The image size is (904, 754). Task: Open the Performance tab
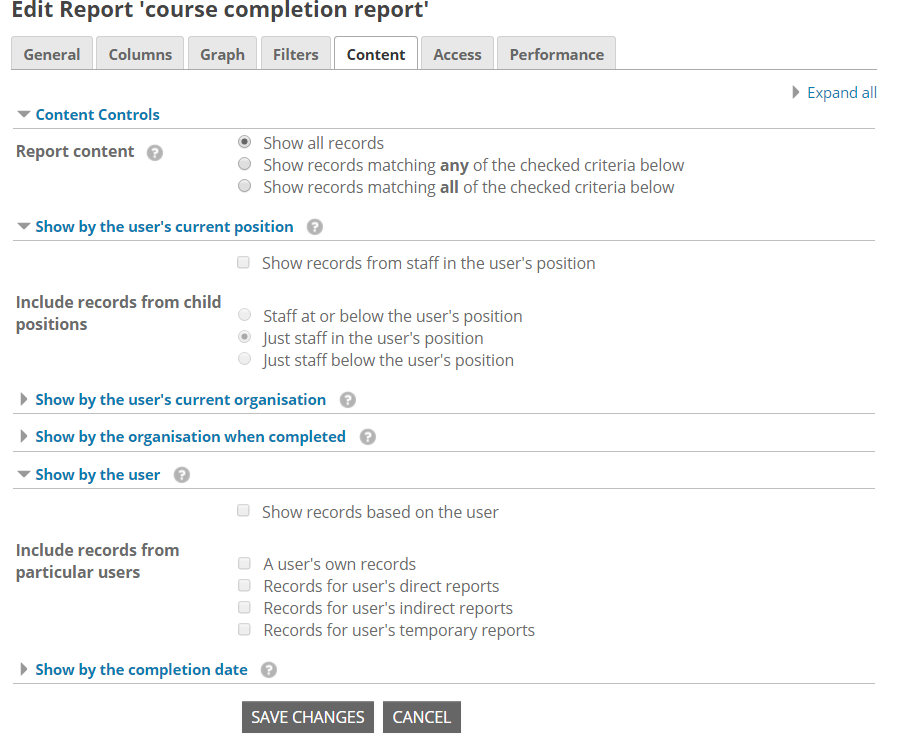pyautogui.click(x=556, y=54)
